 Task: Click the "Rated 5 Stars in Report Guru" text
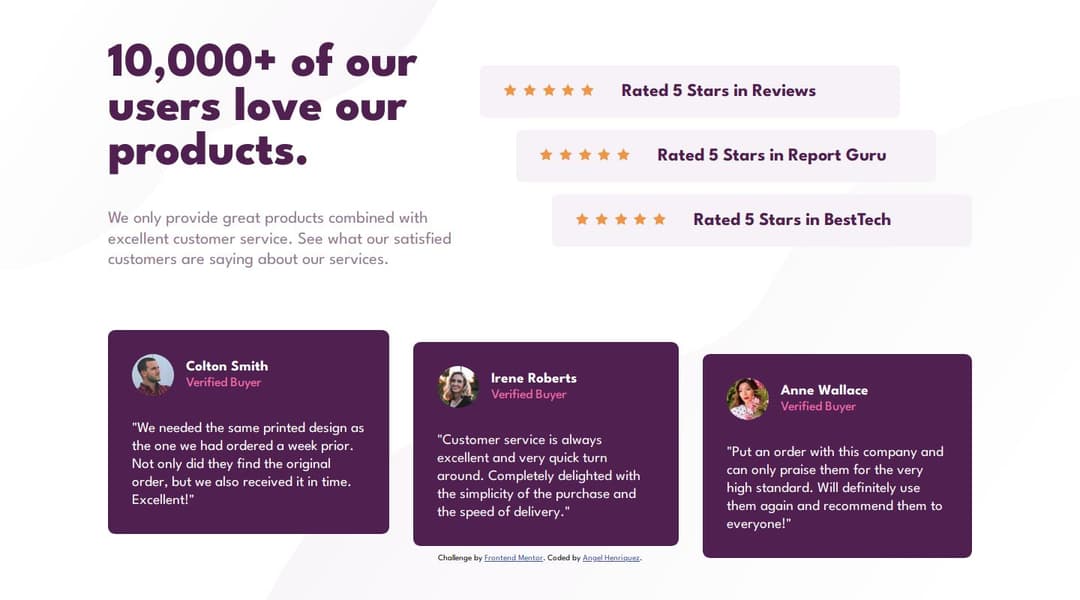pyautogui.click(x=771, y=155)
